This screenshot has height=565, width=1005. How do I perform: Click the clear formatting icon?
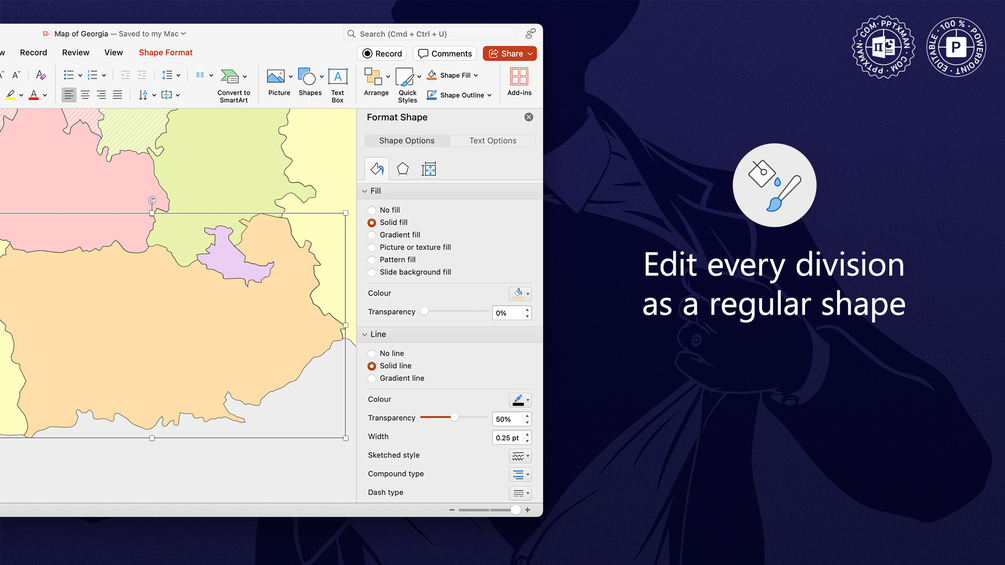(x=40, y=75)
